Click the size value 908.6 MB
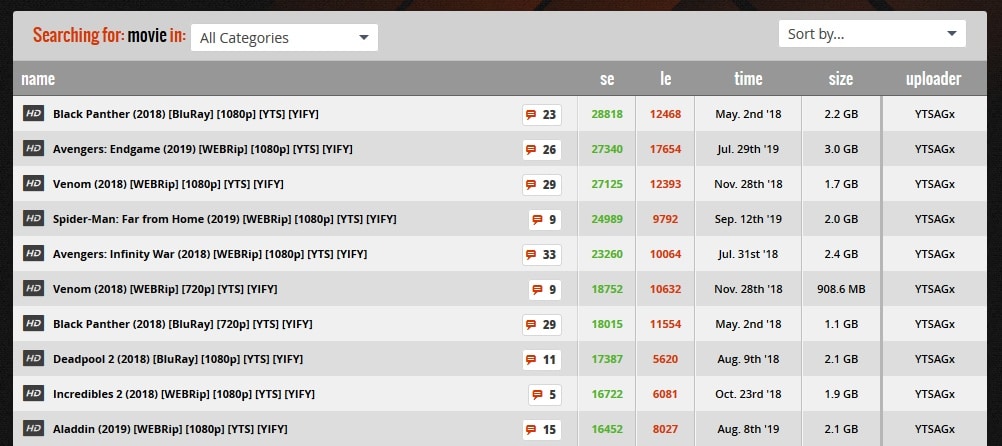Viewport: 1002px width, 446px height. [840, 289]
